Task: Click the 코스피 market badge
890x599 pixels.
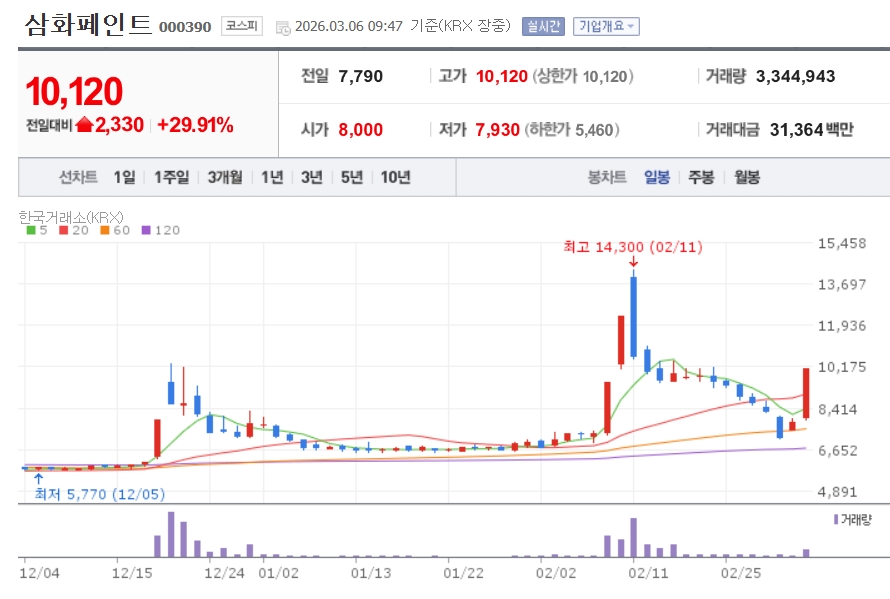Action: pos(242,26)
